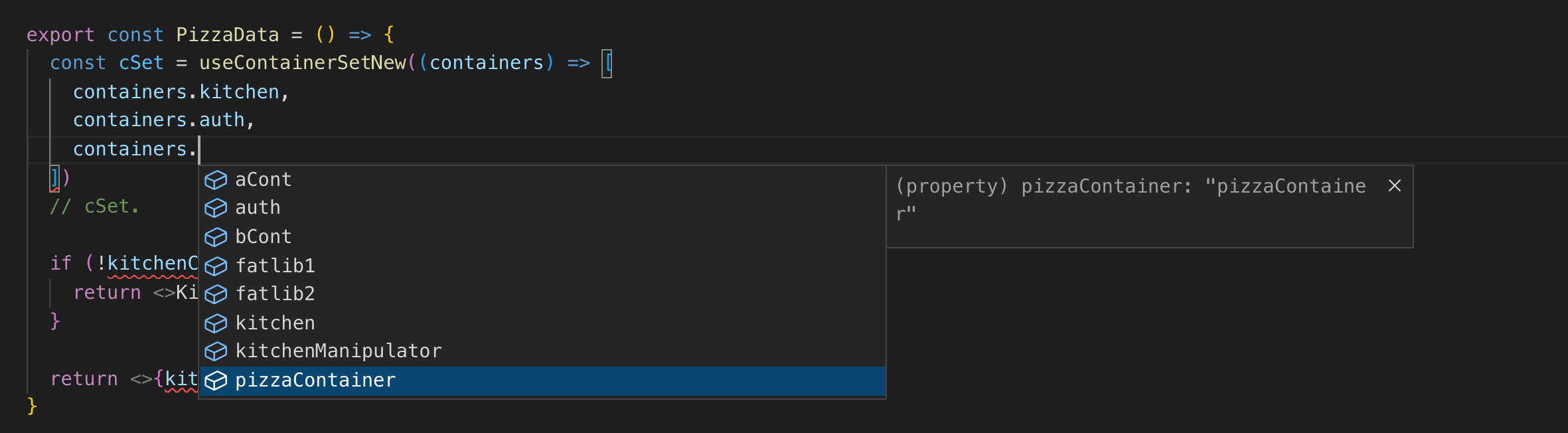This screenshot has width=1568, height=433.
Task: Click the property icon beside bCont
Action: 216,236
